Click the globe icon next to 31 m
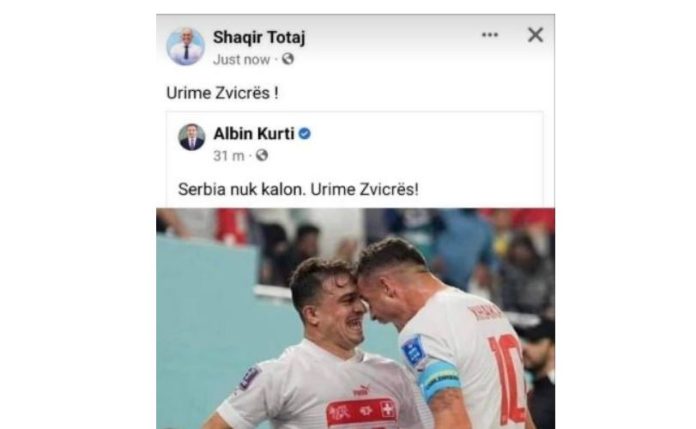The width and height of the screenshot is (696, 429). (262, 155)
